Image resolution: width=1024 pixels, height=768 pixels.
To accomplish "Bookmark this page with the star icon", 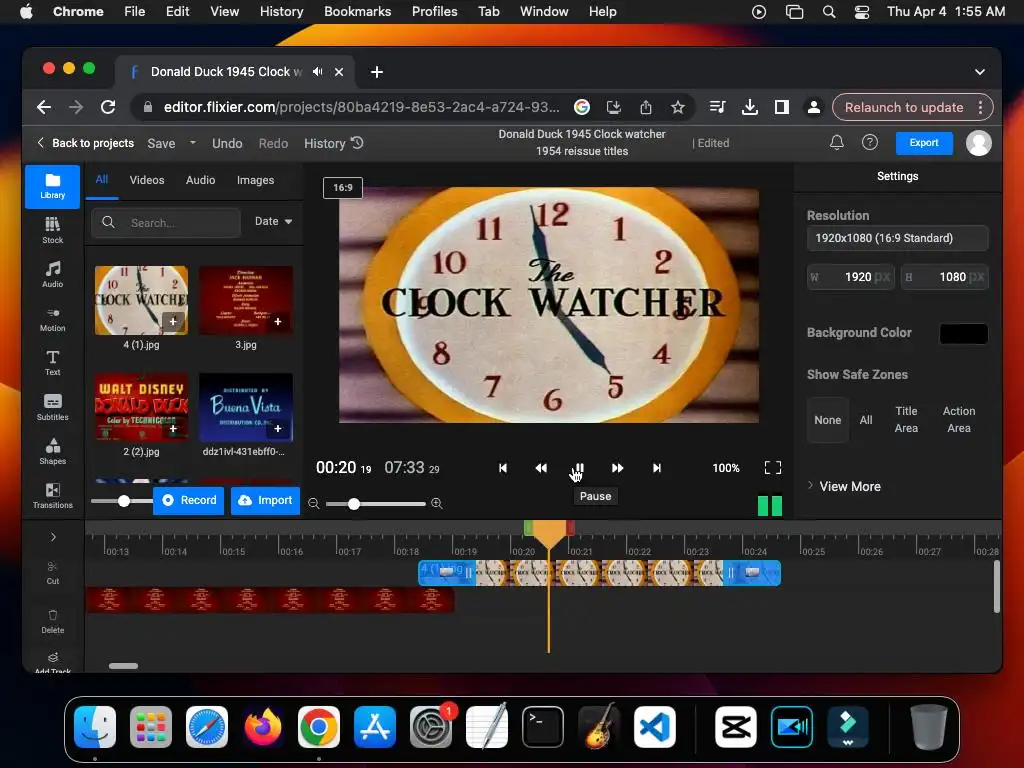I will click(x=678, y=107).
